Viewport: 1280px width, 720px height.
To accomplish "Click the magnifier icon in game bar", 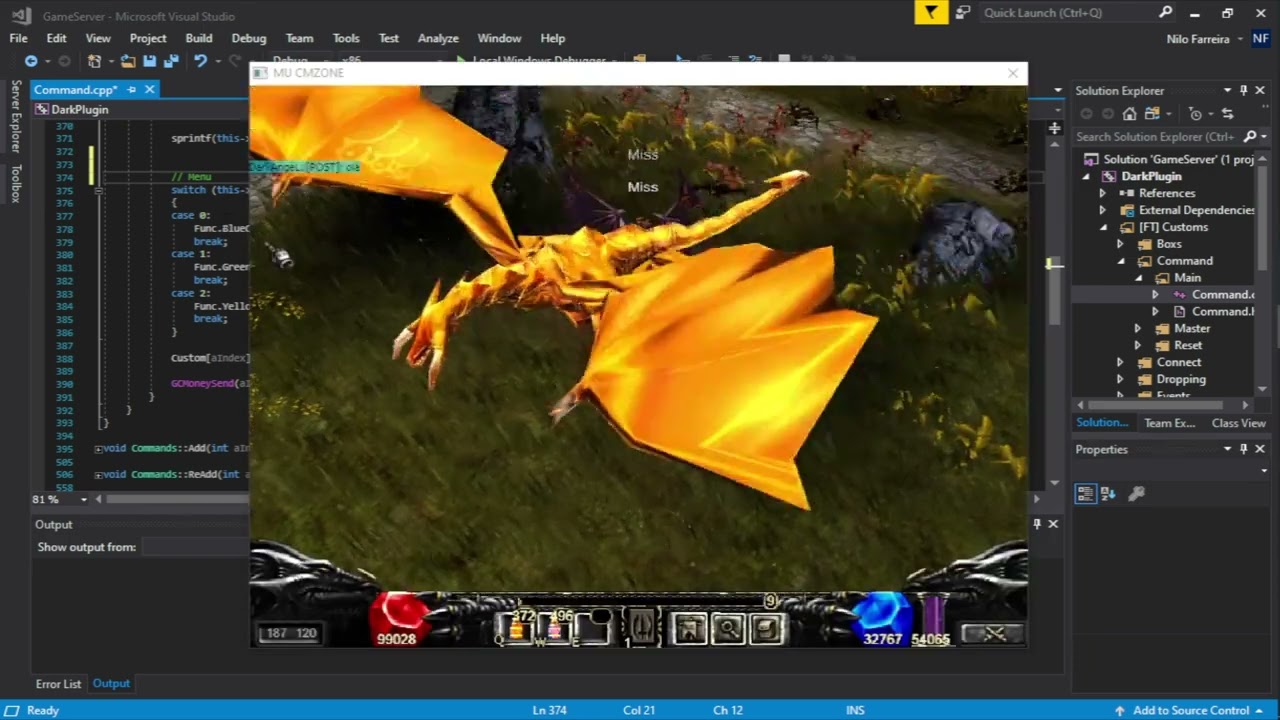I will click(728, 628).
